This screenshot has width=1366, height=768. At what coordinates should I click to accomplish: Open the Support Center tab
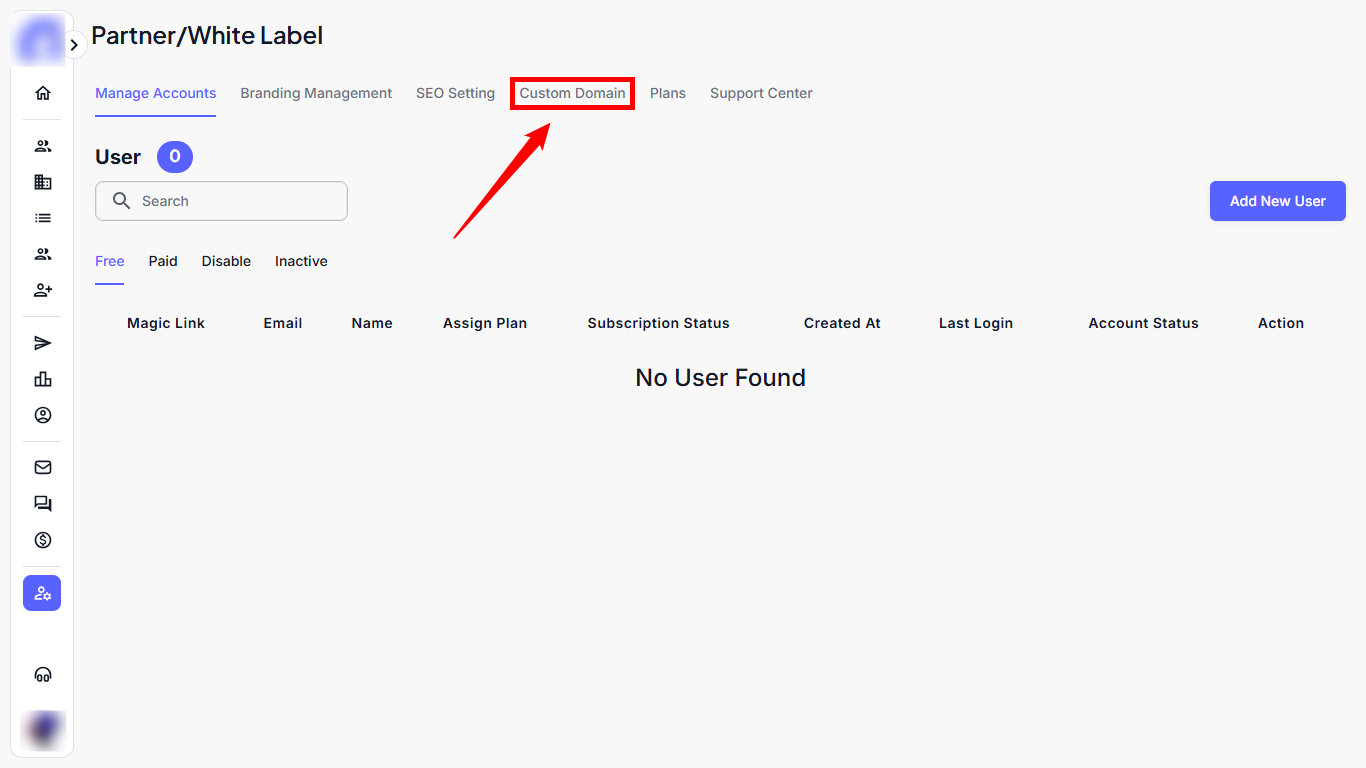(761, 93)
